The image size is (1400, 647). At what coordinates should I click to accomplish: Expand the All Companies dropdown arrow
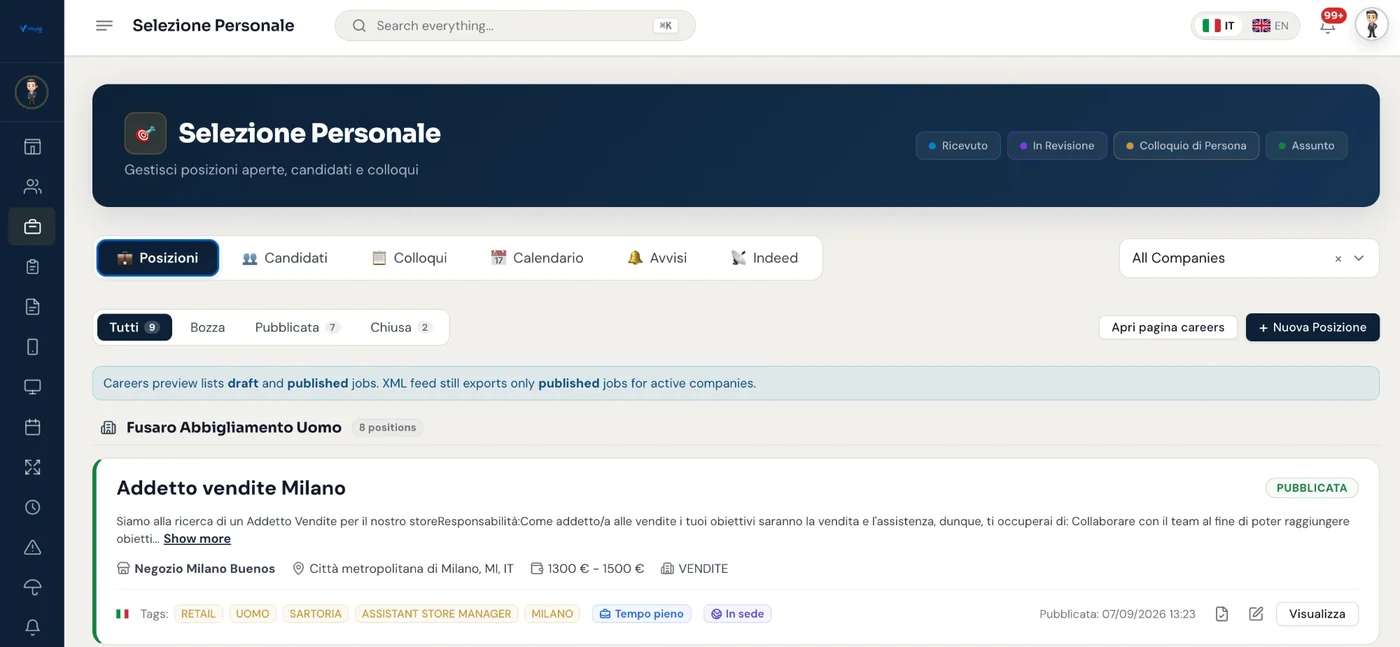pos(1359,258)
